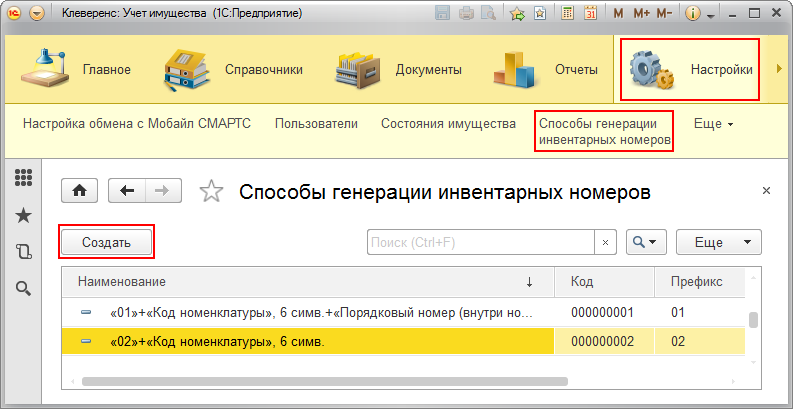Open the Отчеты section
Image resolution: width=793 pixels, height=409 pixels.
(545, 69)
